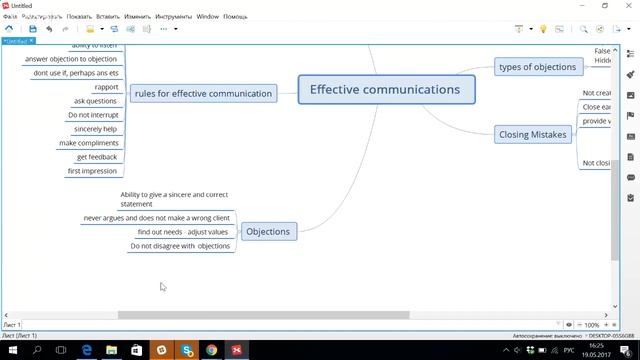Viewport: 640px width, 360px height.
Task: Open the filter dropdown in sheet bar
Action: tap(558, 324)
